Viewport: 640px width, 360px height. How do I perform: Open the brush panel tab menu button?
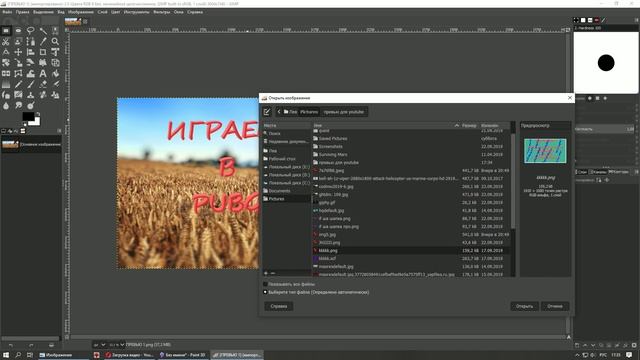[x=636, y=20]
